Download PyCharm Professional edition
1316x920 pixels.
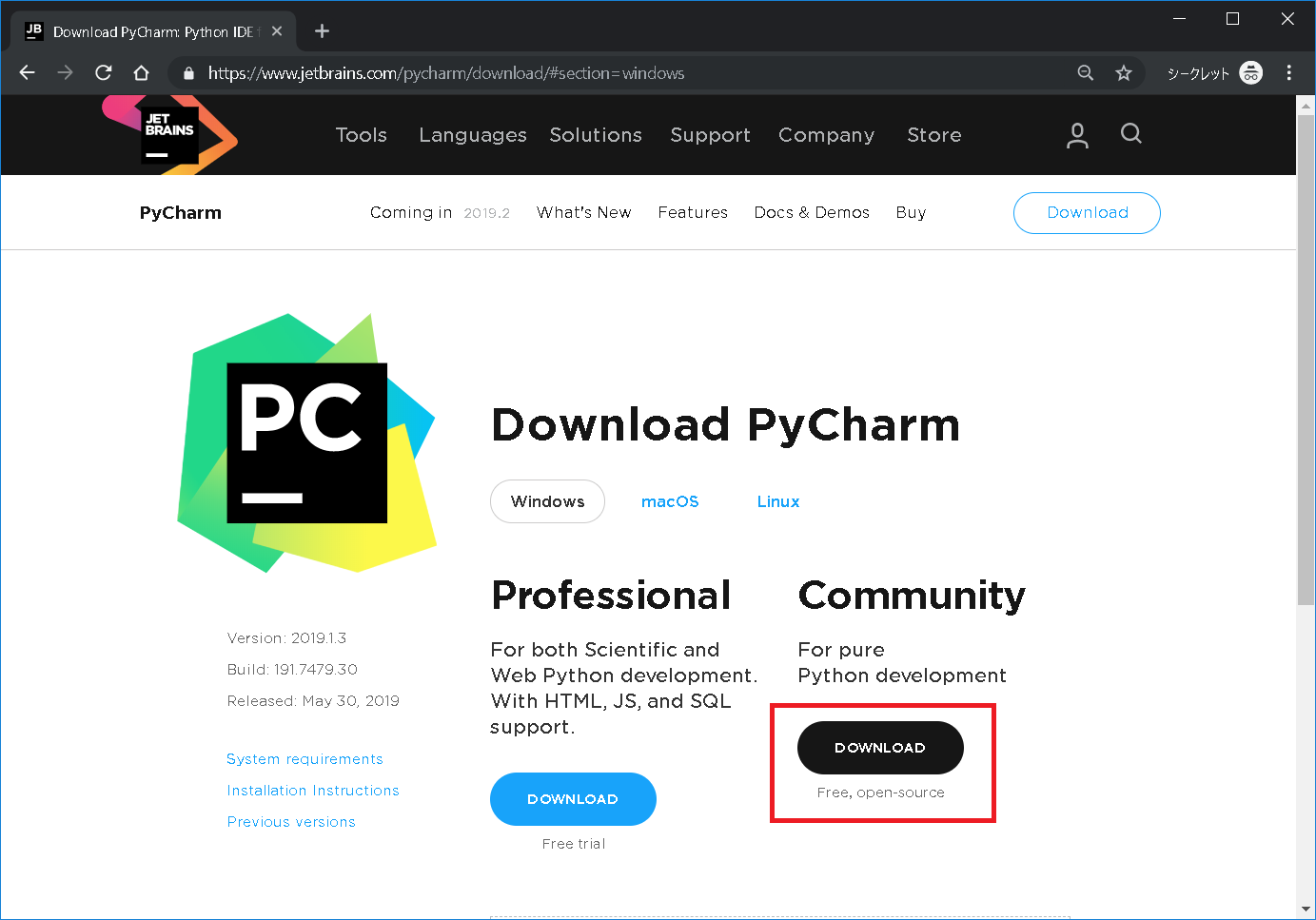tap(573, 799)
